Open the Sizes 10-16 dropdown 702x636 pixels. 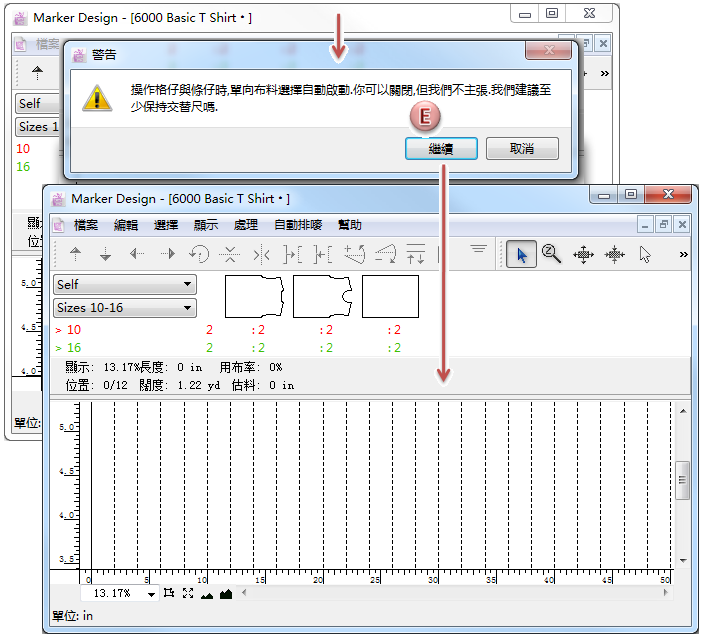coord(124,308)
